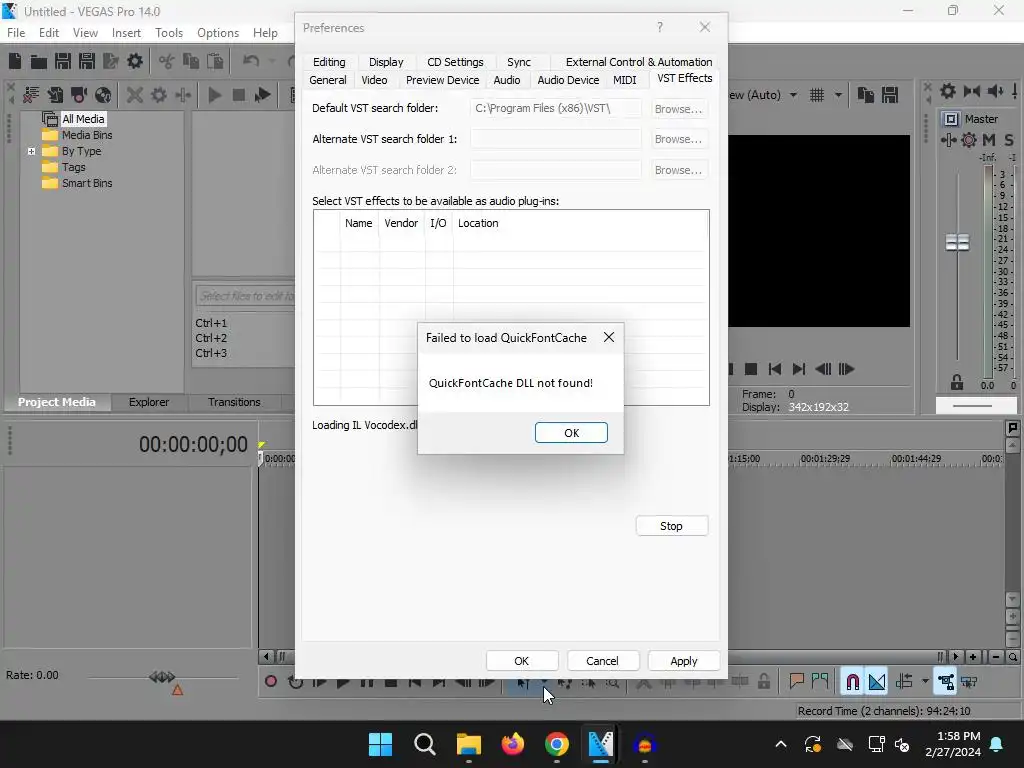Toggle the Master fader lock icon
The width and height of the screenshot is (1024, 768).
click(x=957, y=383)
